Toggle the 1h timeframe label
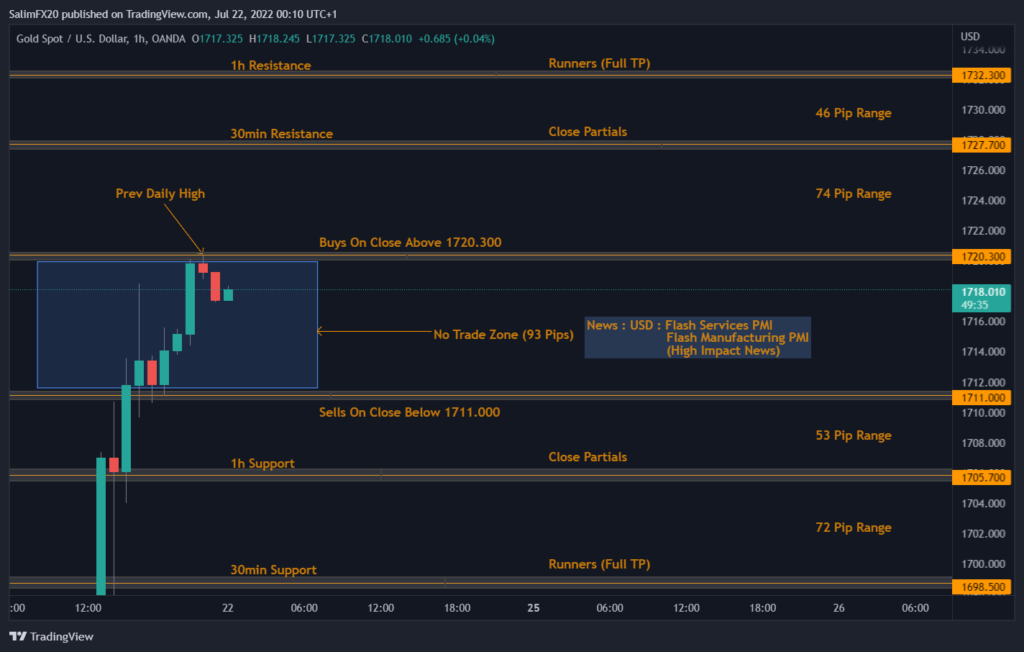 [x=141, y=38]
